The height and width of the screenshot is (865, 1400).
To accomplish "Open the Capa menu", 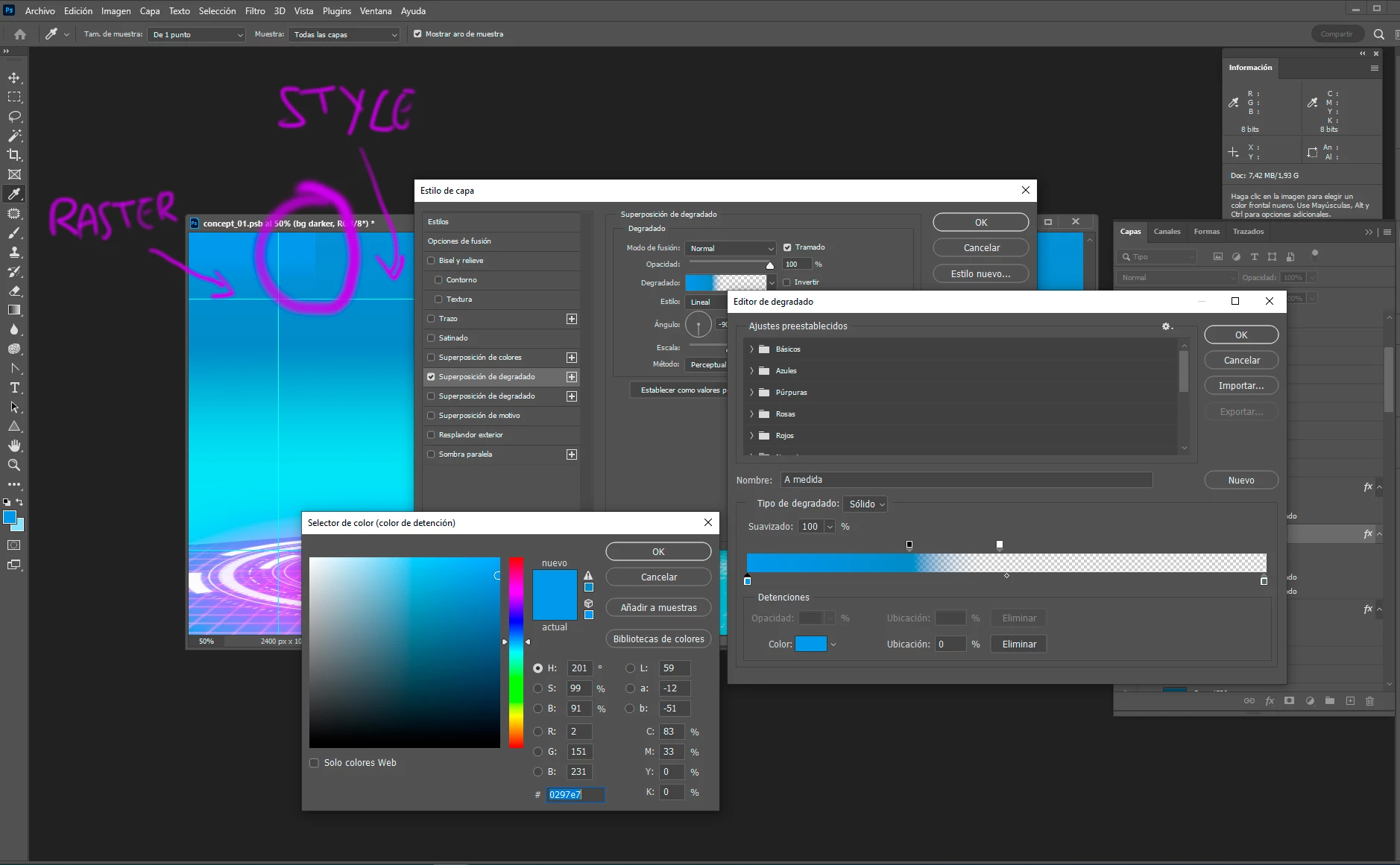I will click(x=150, y=11).
